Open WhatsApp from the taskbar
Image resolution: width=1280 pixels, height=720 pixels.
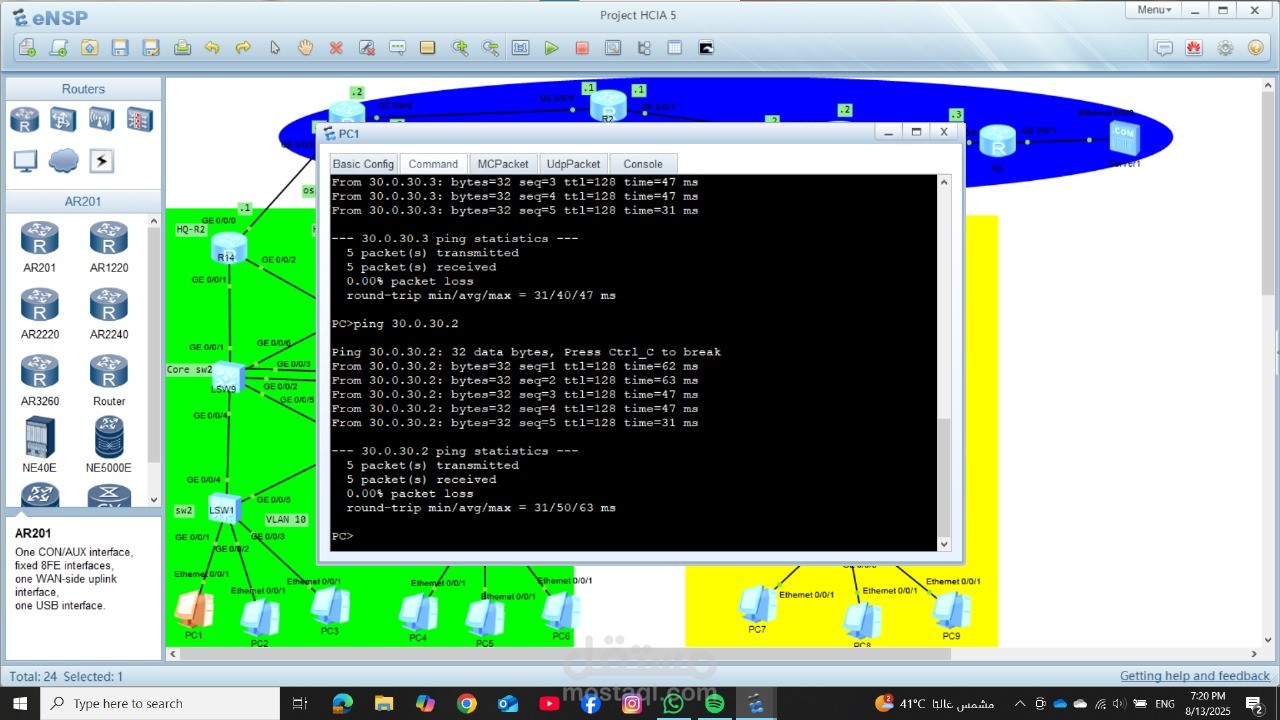pos(673,703)
